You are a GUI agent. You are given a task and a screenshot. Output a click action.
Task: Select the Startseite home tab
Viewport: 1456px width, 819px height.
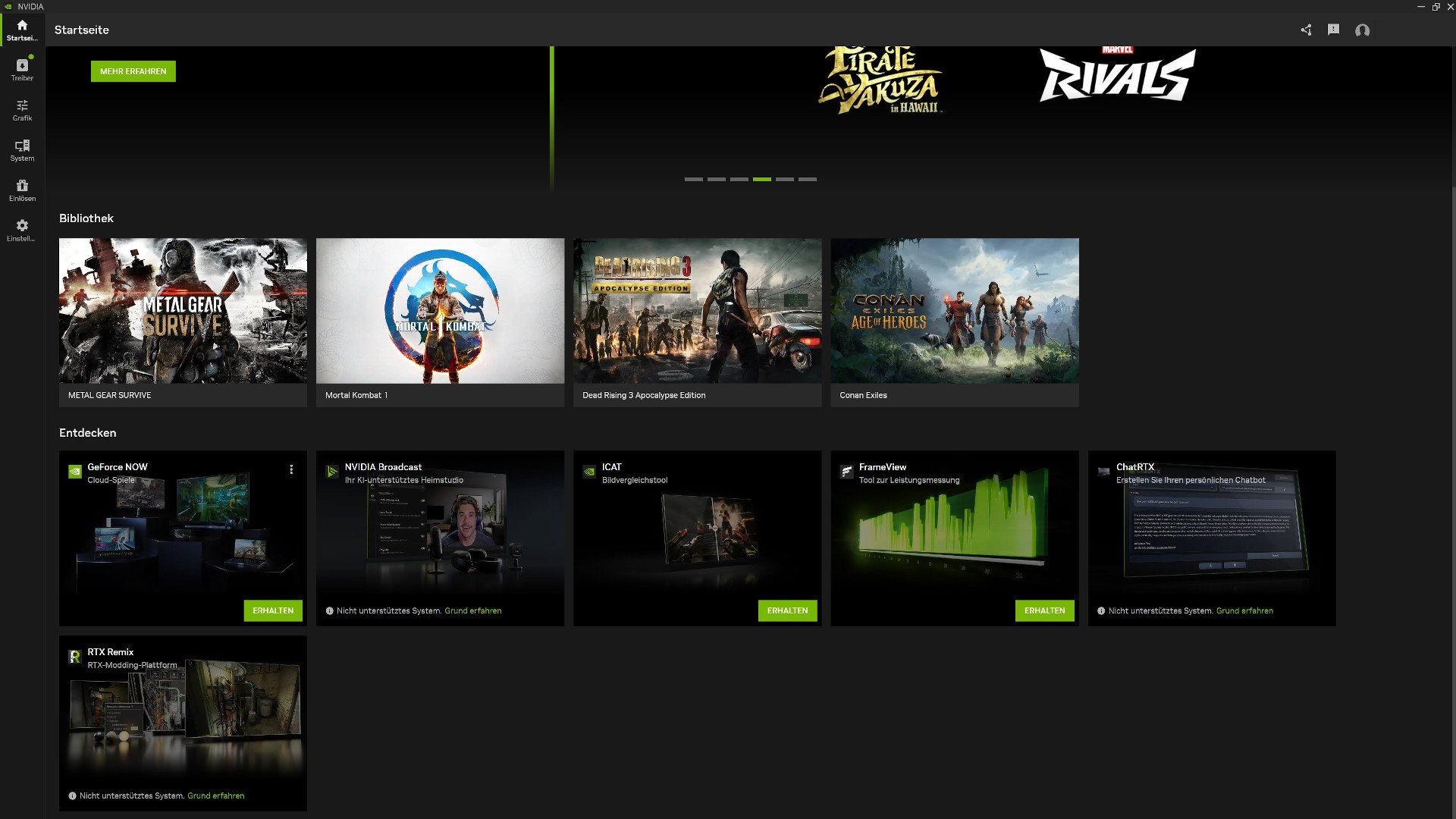pyautogui.click(x=22, y=30)
